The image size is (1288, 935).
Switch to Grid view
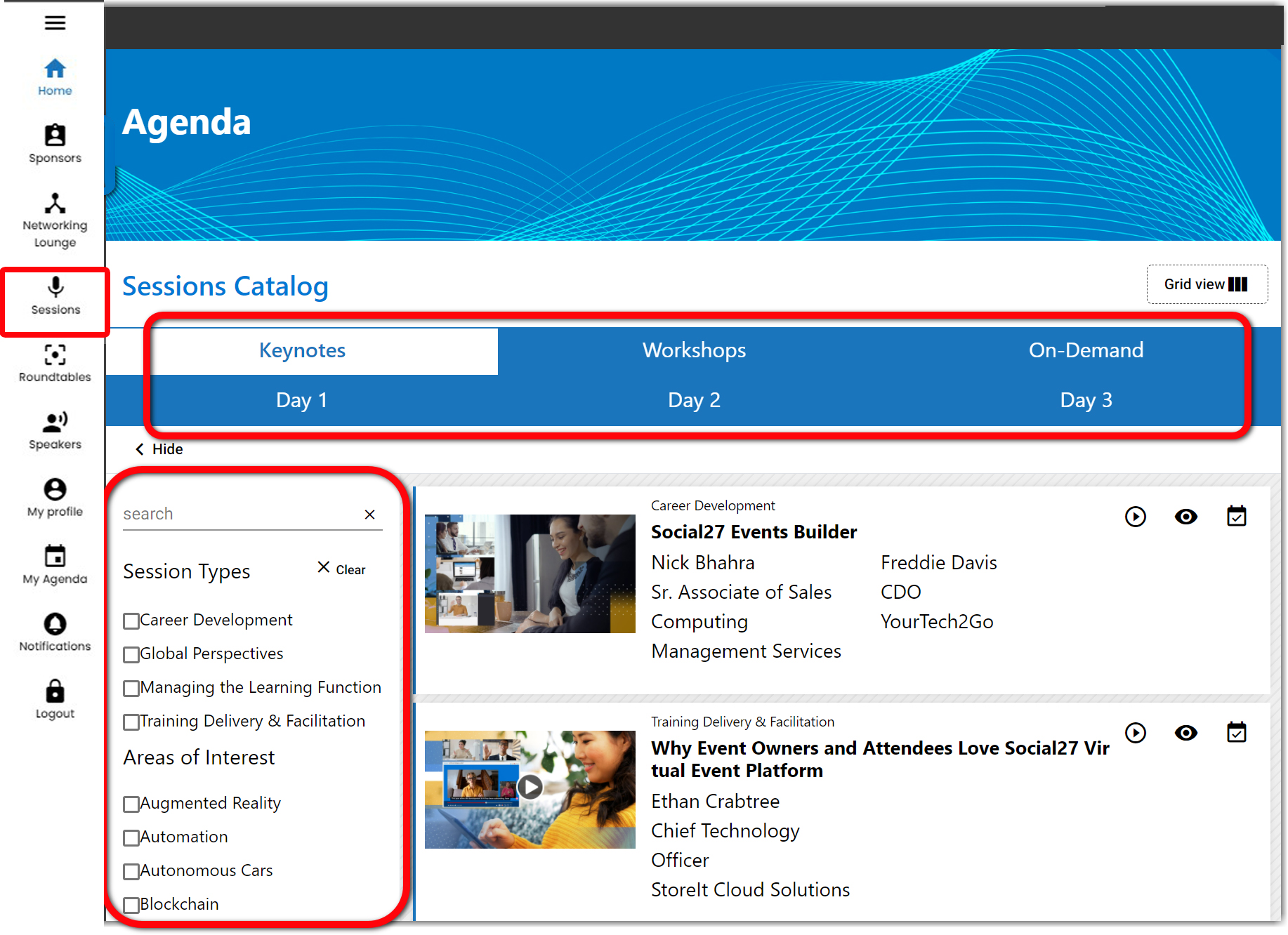tap(1207, 284)
